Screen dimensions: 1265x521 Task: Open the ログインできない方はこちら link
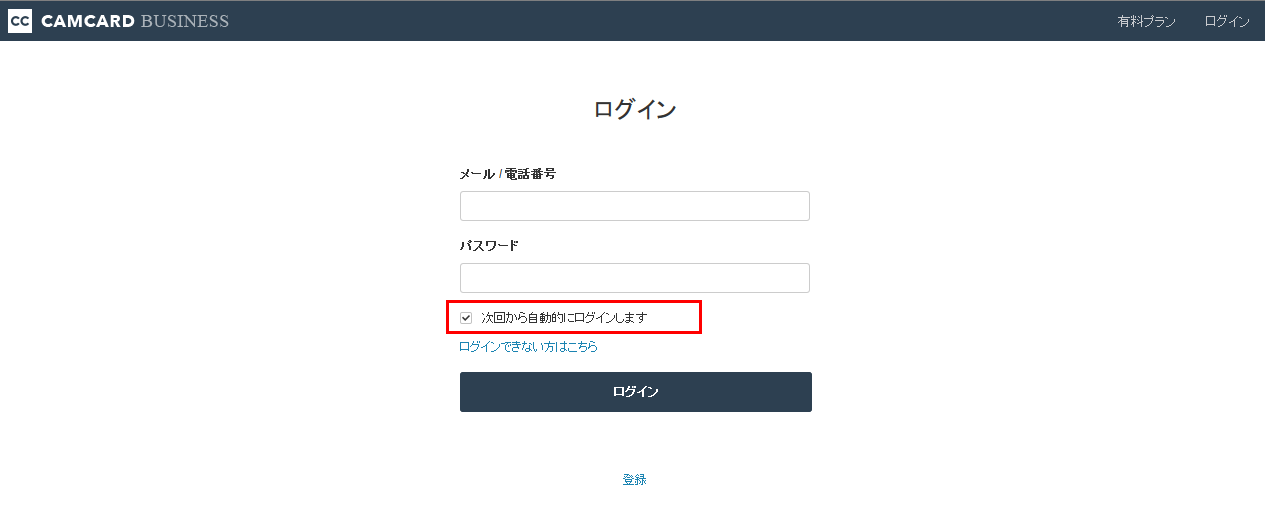pyautogui.click(x=528, y=347)
